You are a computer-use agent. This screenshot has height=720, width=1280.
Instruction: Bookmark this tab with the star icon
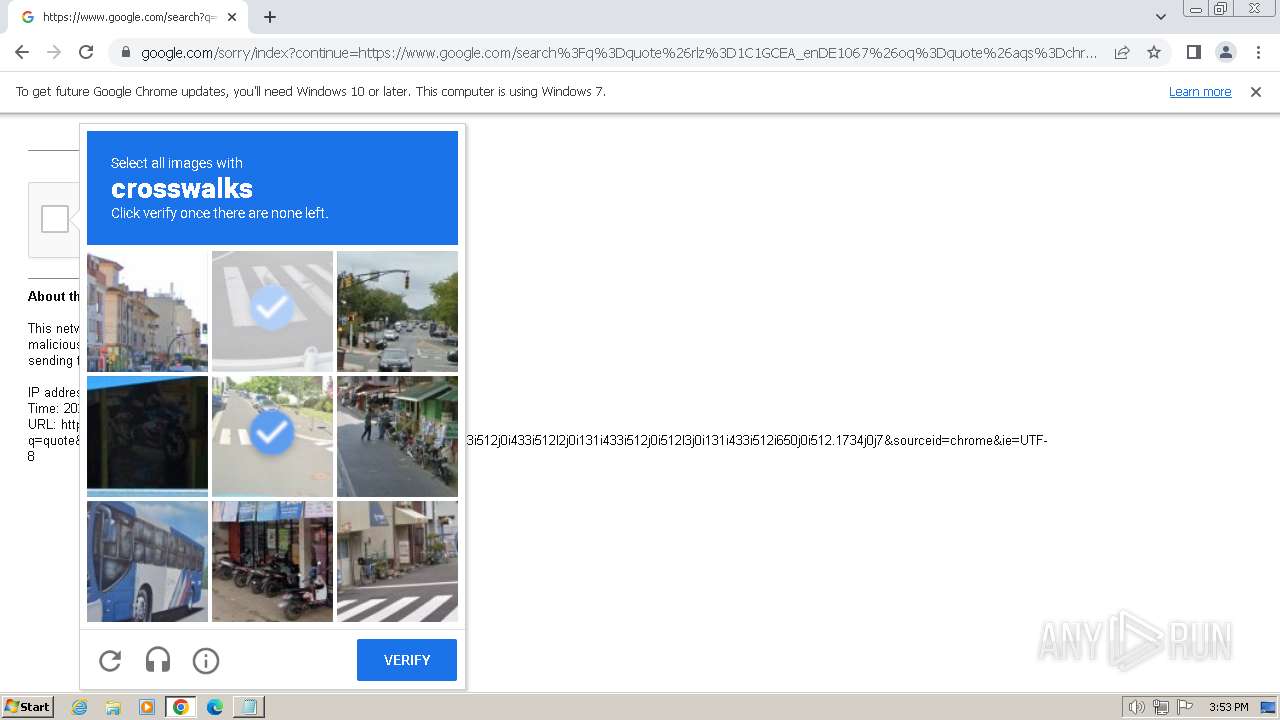point(1154,52)
